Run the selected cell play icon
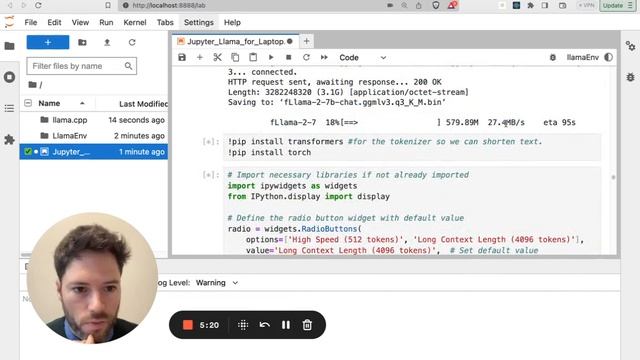This screenshot has height=360, width=640. [x=271, y=58]
